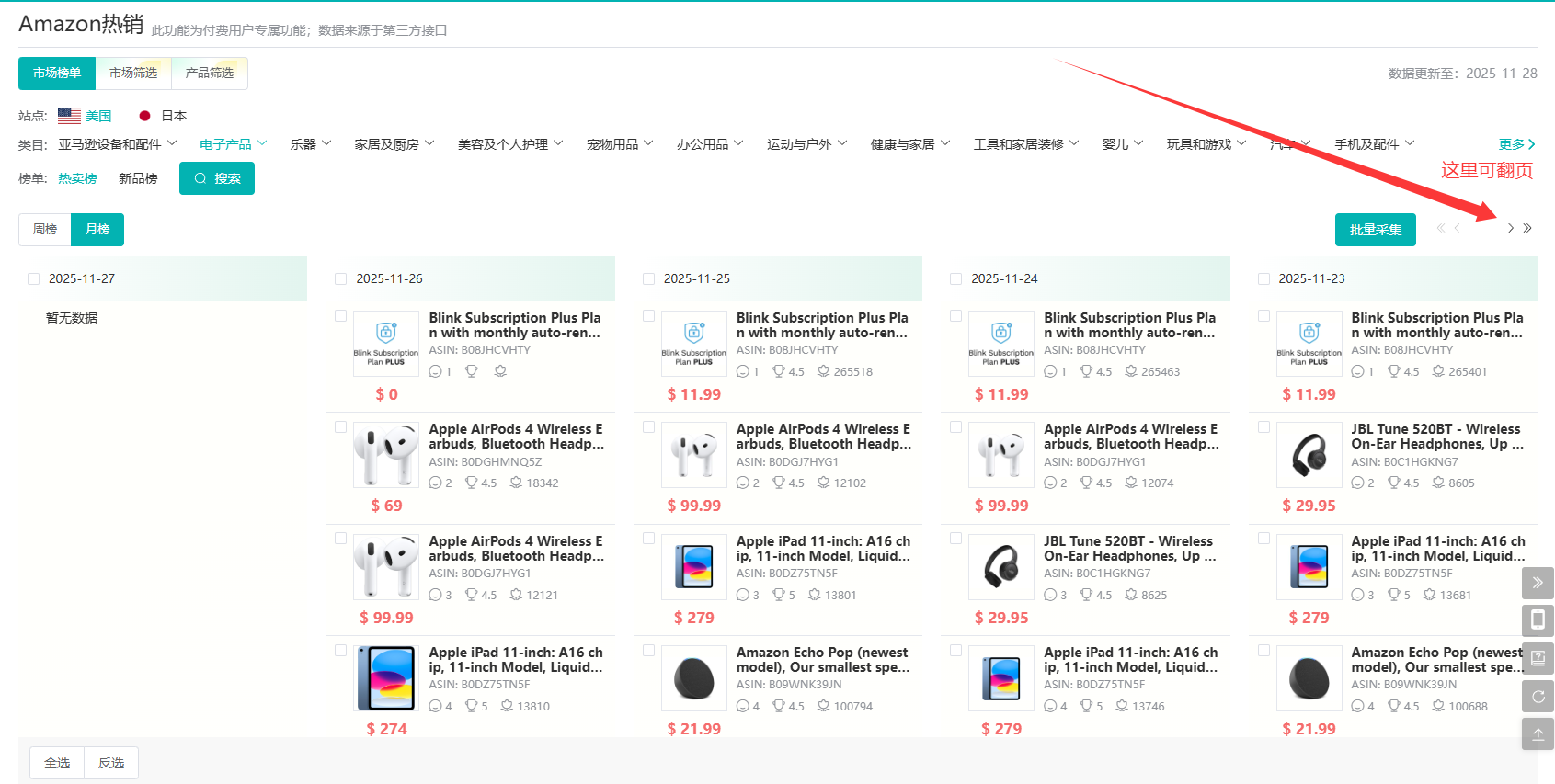Click trophy rating icon for 2025-11-24 Blink Subscription
The height and width of the screenshot is (784, 1555).
pos(1086,371)
